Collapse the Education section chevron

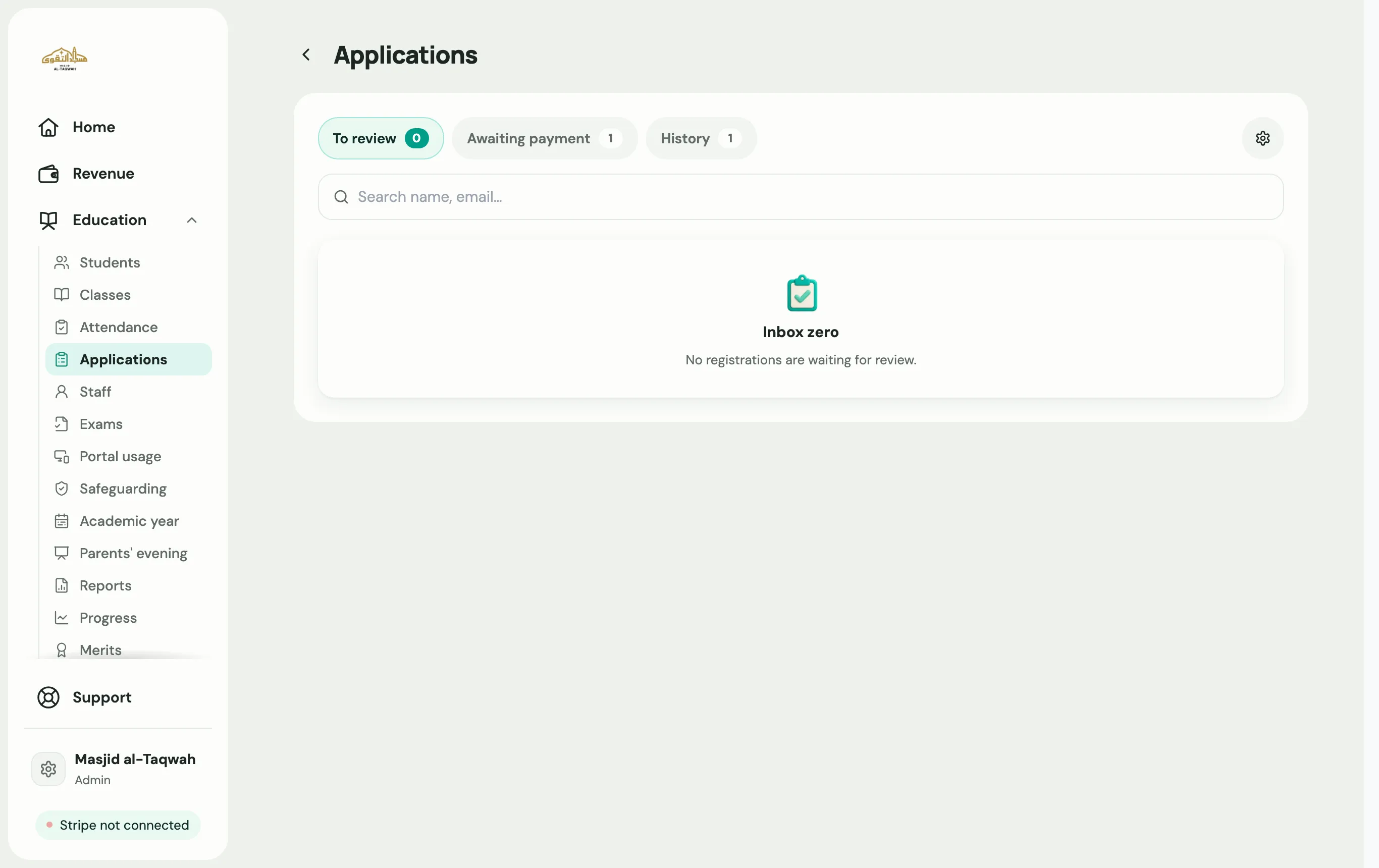192,221
